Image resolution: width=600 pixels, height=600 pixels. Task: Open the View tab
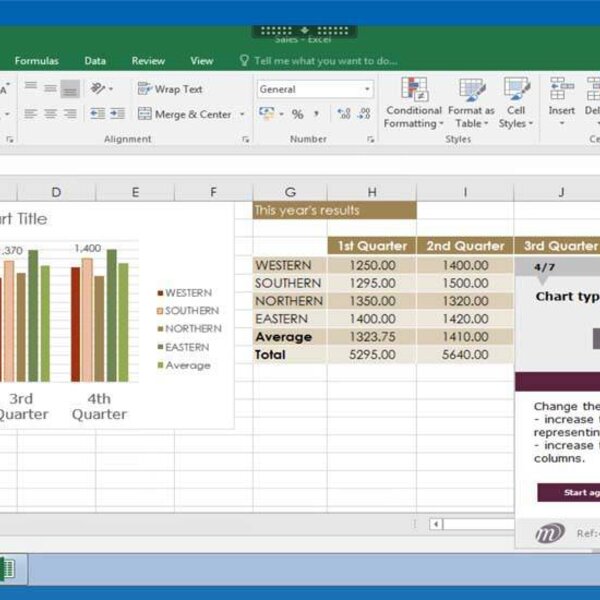[x=202, y=61]
